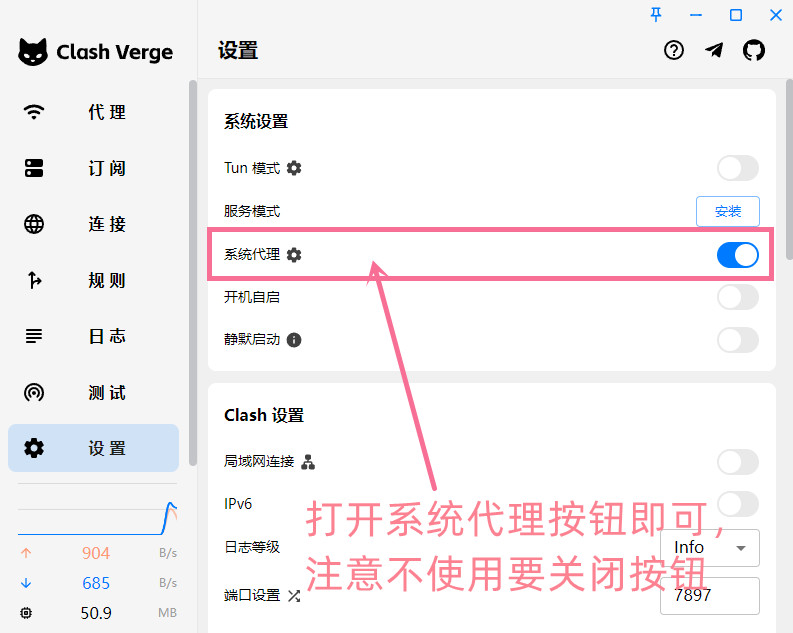The width and height of the screenshot is (793, 633).
Task: Click the info icon next to 静默启动
Action: click(294, 340)
